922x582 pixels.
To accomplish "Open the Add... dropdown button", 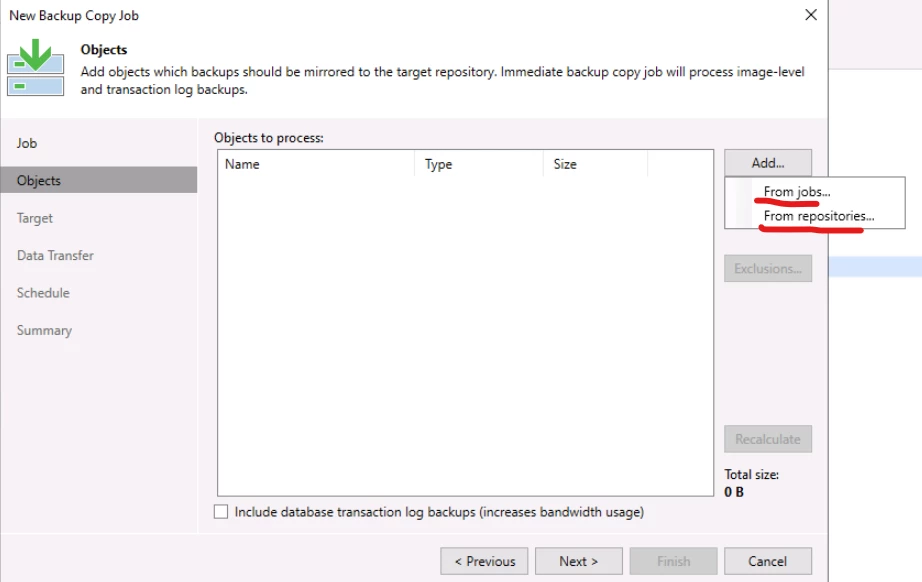I will tap(768, 163).
